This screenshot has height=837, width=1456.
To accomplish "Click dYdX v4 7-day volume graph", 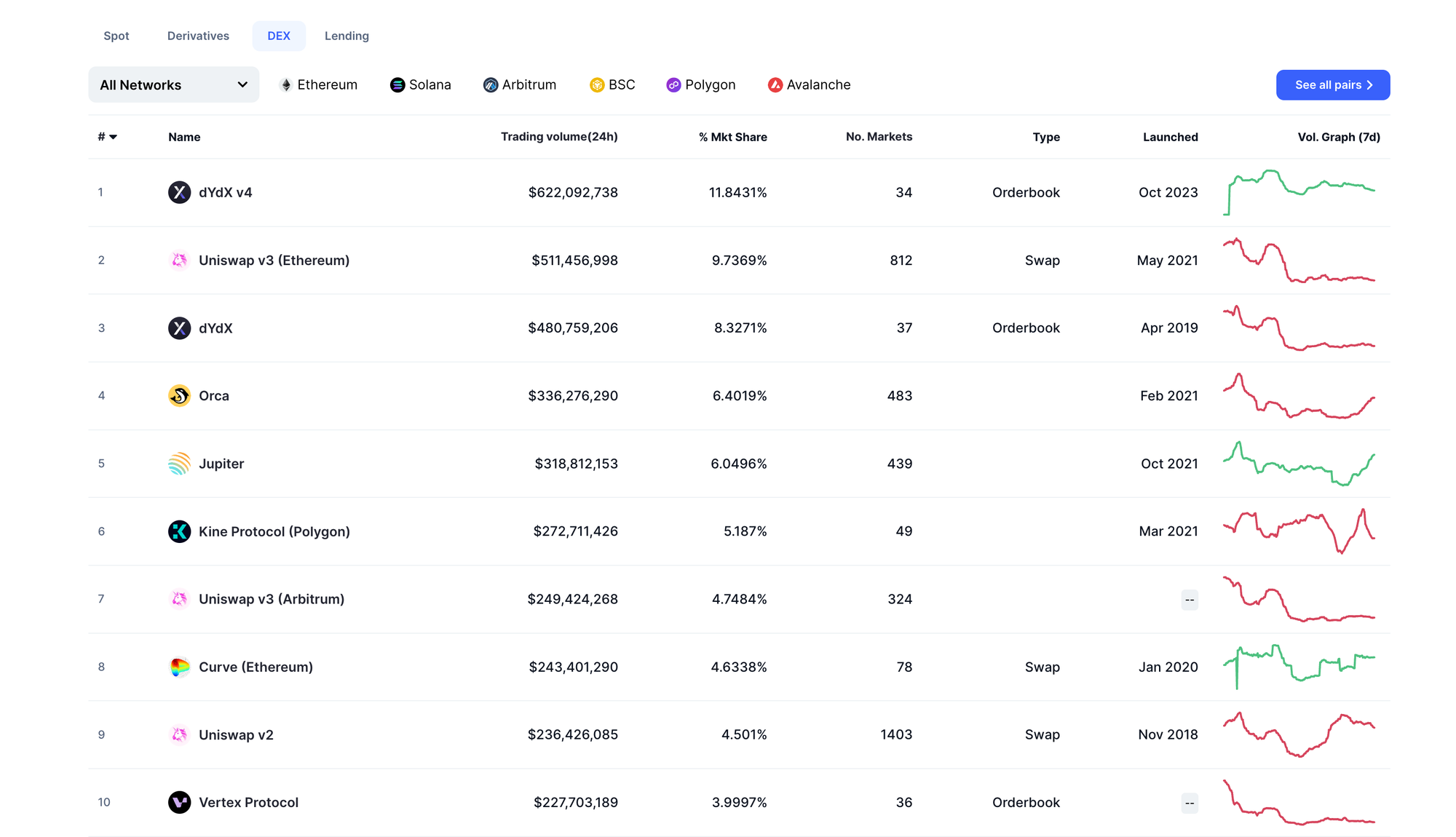I will (1299, 192).
